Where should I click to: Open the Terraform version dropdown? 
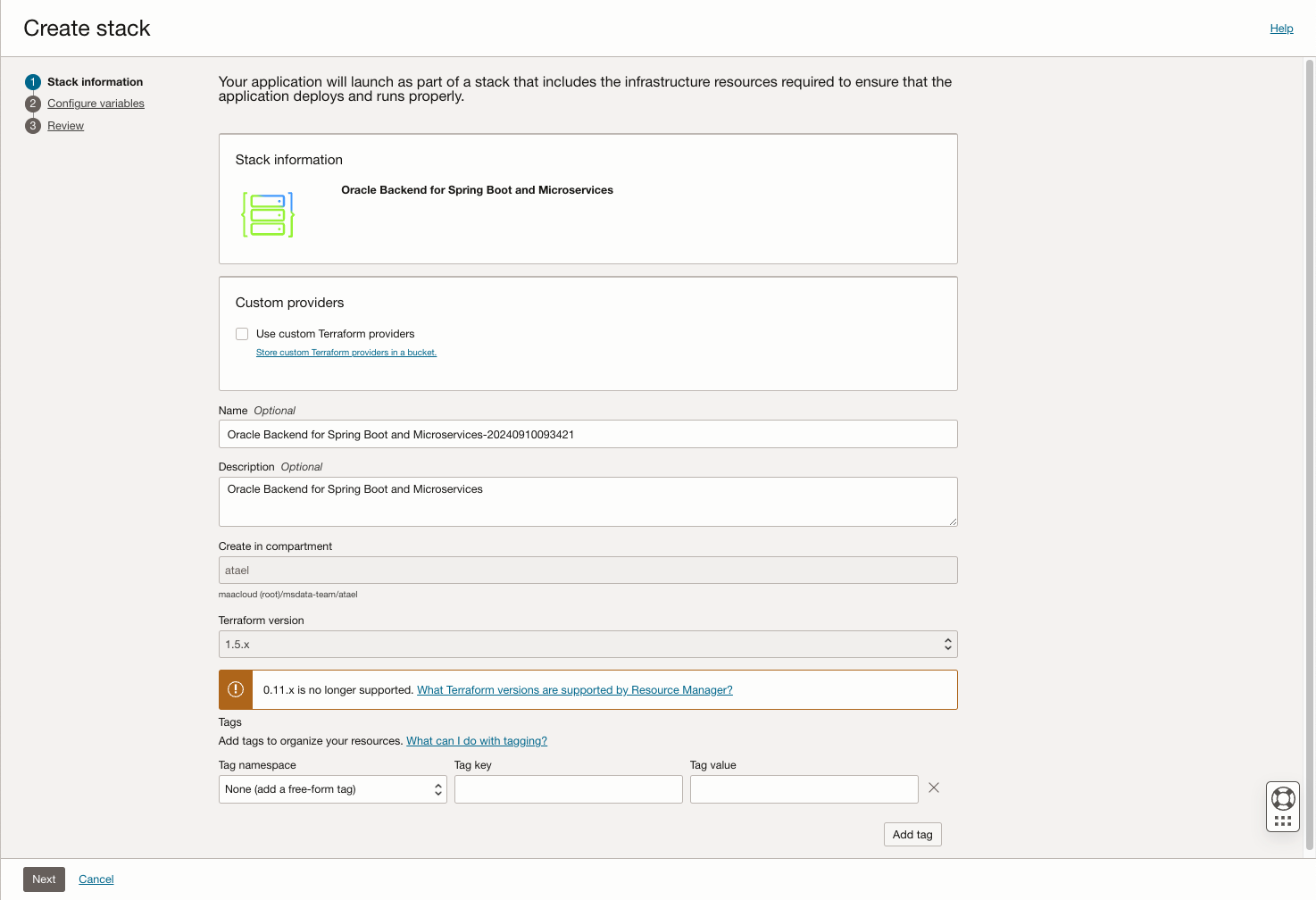pyautogui.click(x=587, y=645)
